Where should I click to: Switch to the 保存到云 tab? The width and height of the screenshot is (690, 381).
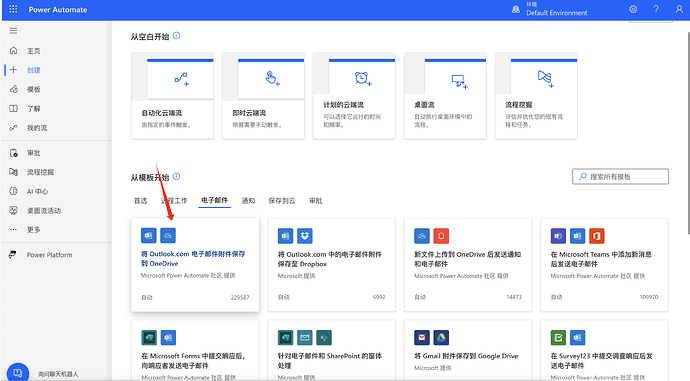[x=282, y=201]
